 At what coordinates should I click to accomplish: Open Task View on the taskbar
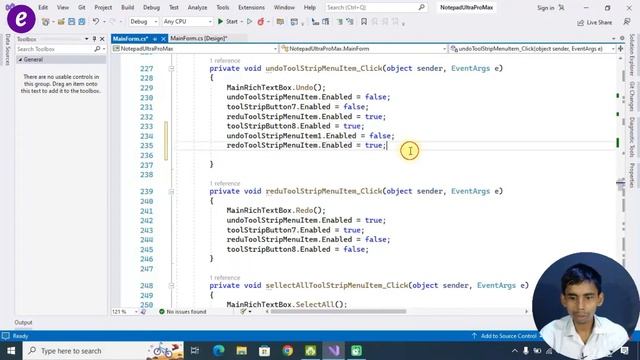(x=195, y=351)
